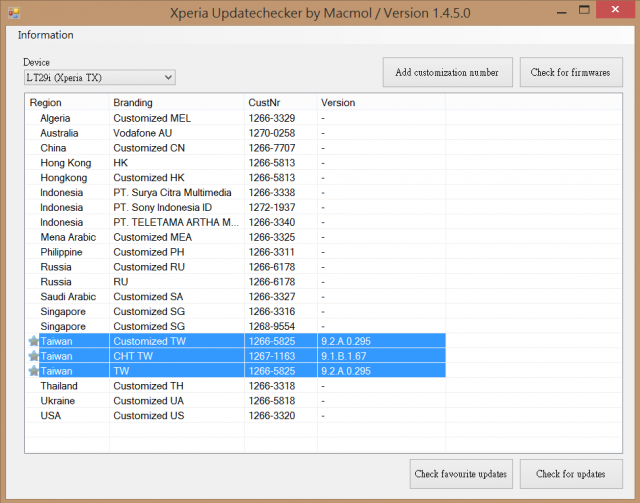Click Check favourite updates button
640x503 pixels.
pos(461,474)
